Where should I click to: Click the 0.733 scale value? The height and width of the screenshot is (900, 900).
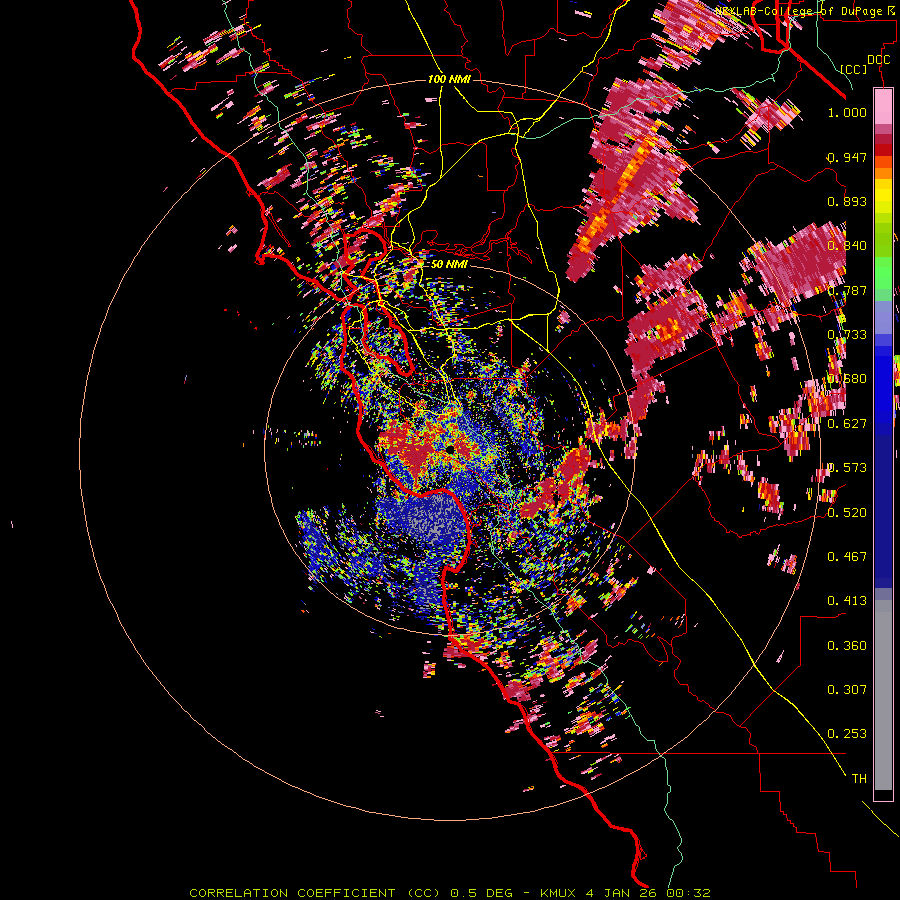click(x=847, y=335)
